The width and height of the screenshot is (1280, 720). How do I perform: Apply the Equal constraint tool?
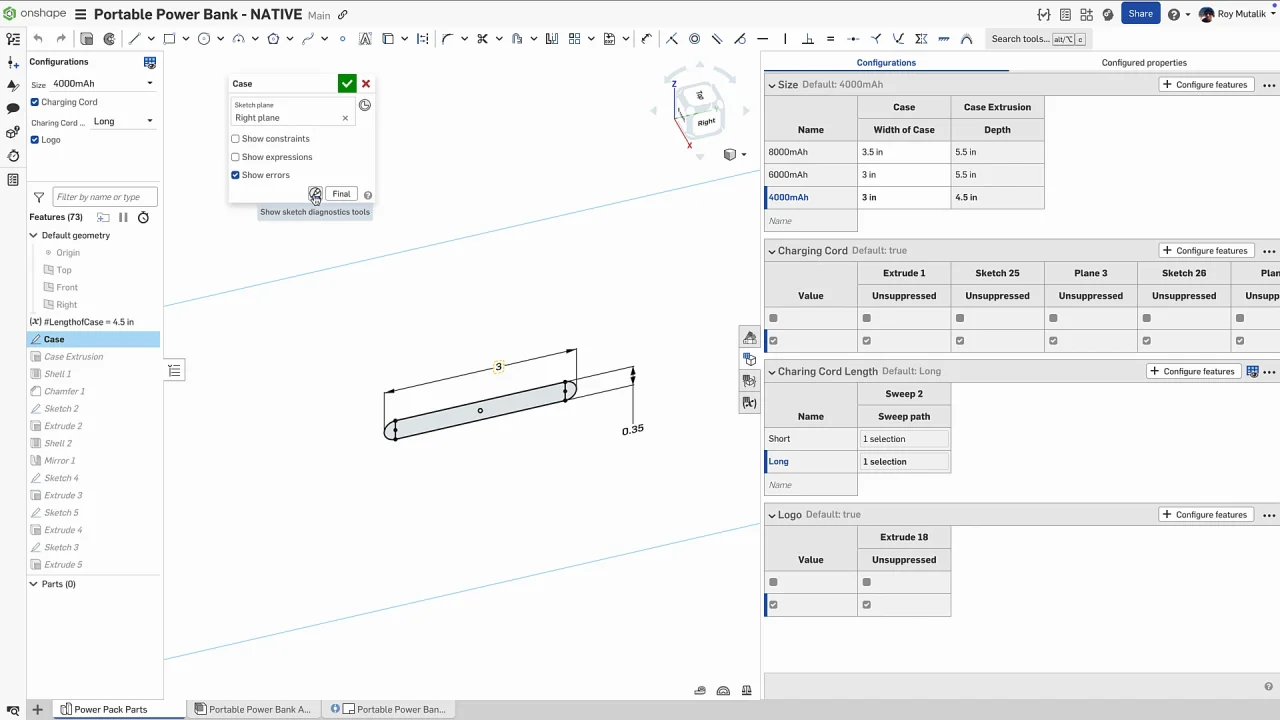(x=830, y=39)
